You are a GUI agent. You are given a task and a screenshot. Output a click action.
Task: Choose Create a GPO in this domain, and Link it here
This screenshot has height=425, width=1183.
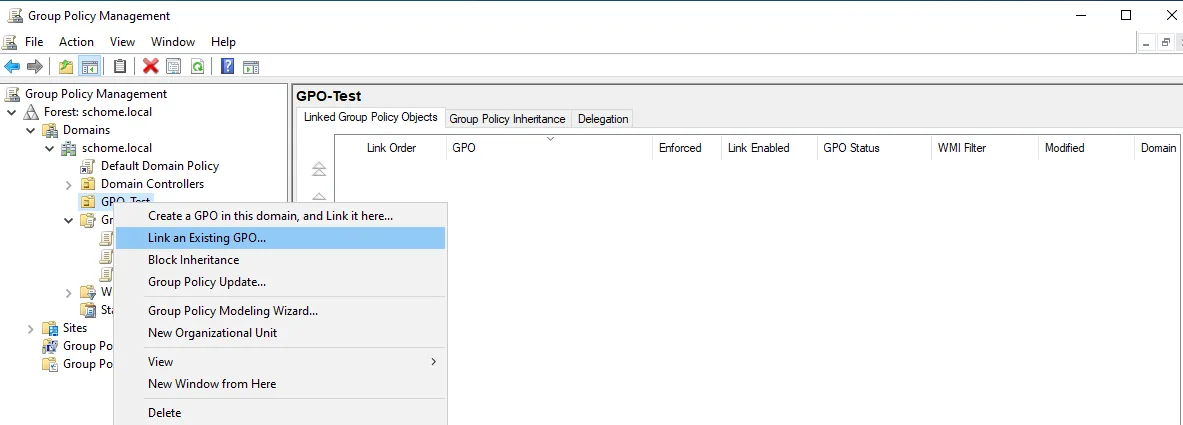coord(280,216)
